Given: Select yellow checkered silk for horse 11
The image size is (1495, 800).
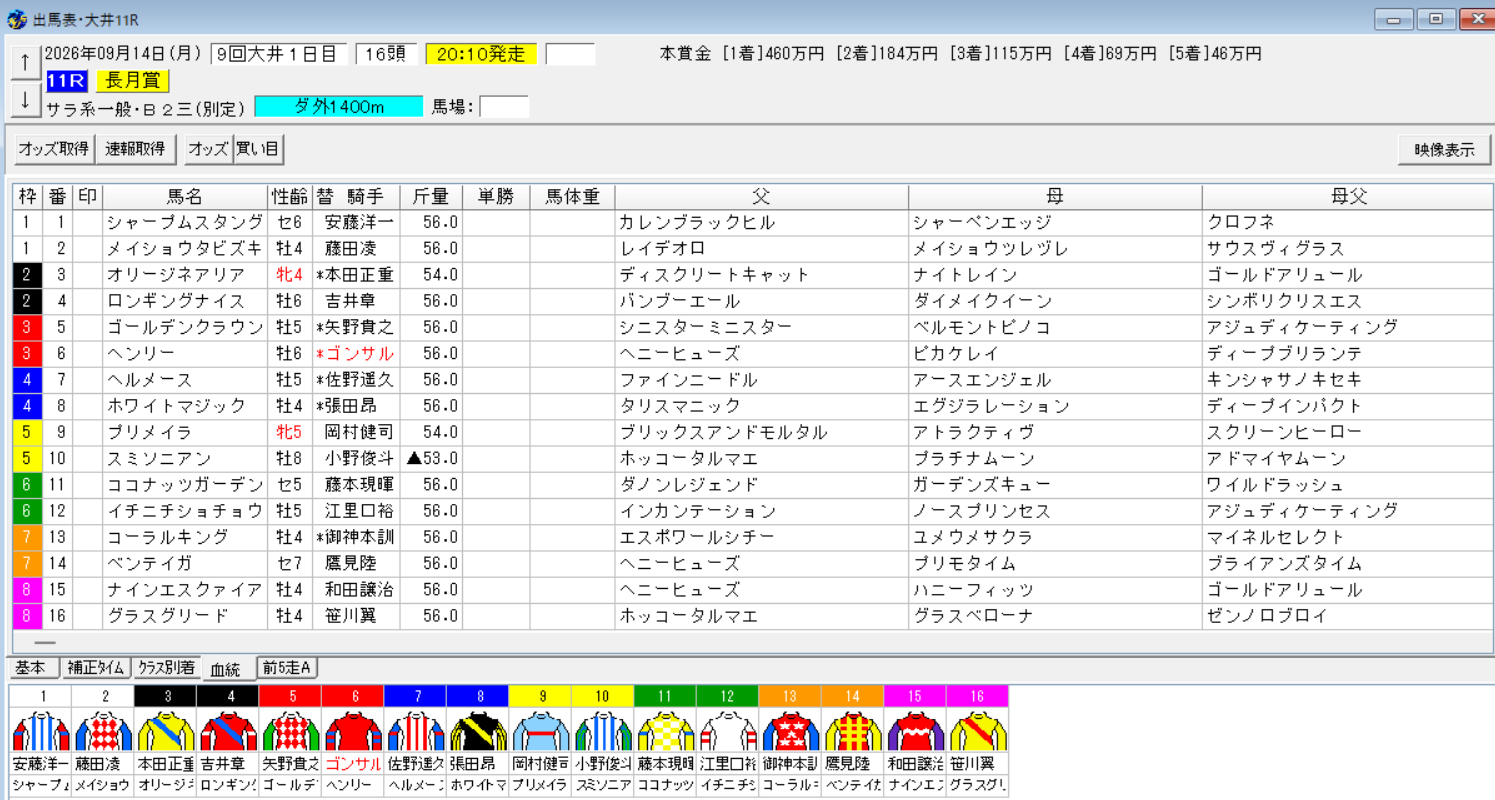Looking at the screenshot, I should [665, 731].
